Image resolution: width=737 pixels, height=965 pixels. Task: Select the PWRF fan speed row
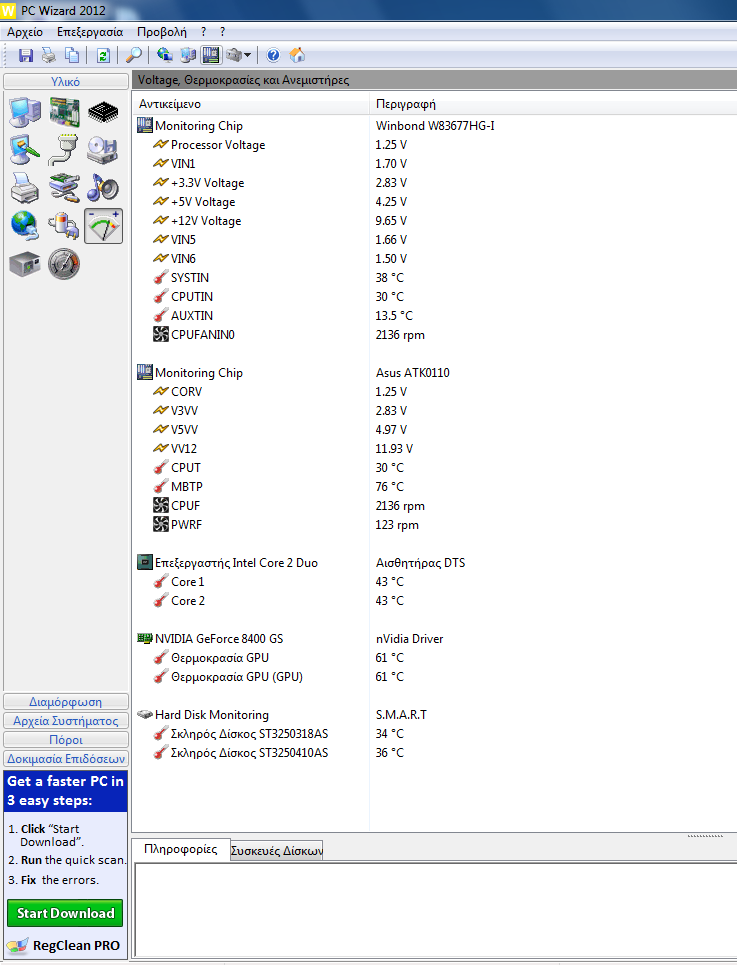point(434,525)
